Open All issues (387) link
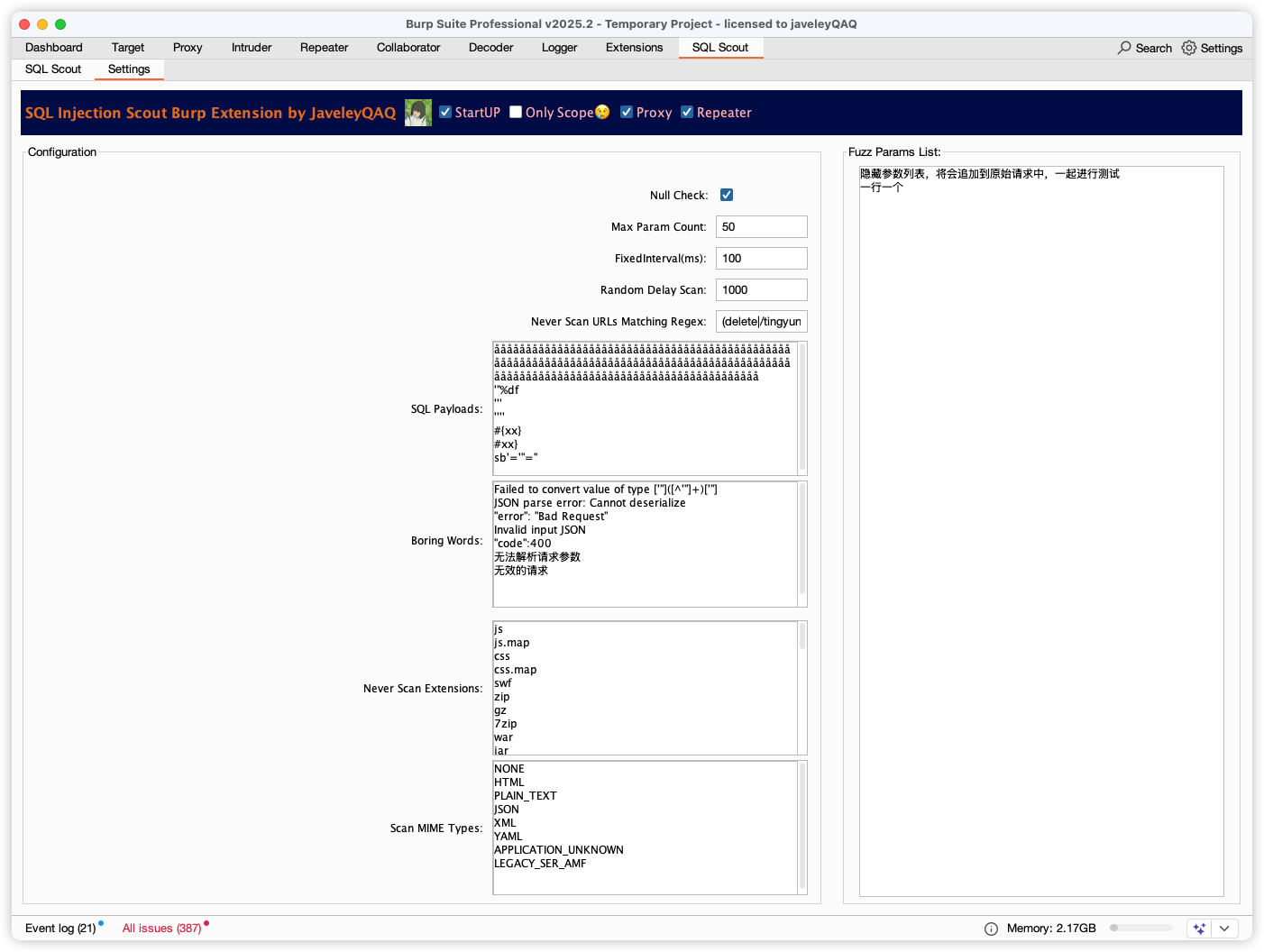 tap(162, 929)
